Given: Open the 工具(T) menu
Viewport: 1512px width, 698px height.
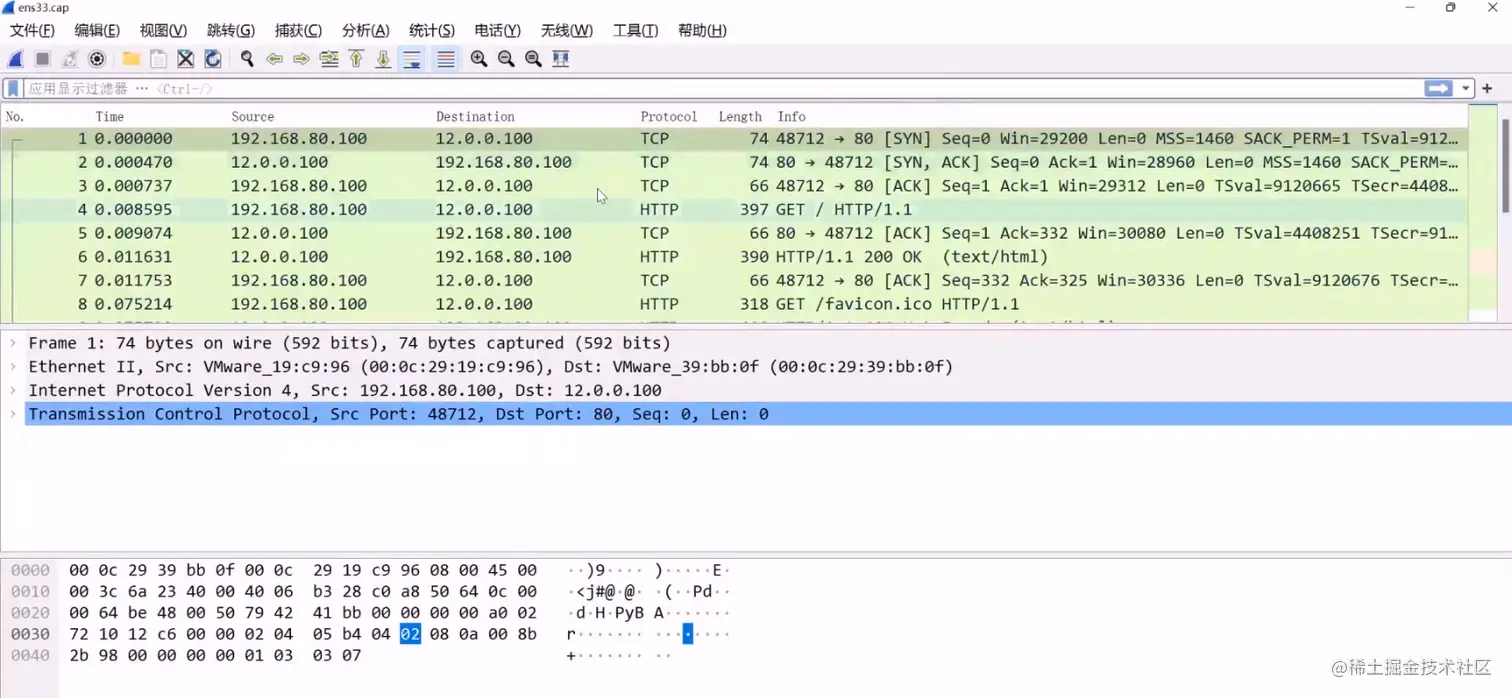Looking at the screenshot, I should (x=635, y=31).
